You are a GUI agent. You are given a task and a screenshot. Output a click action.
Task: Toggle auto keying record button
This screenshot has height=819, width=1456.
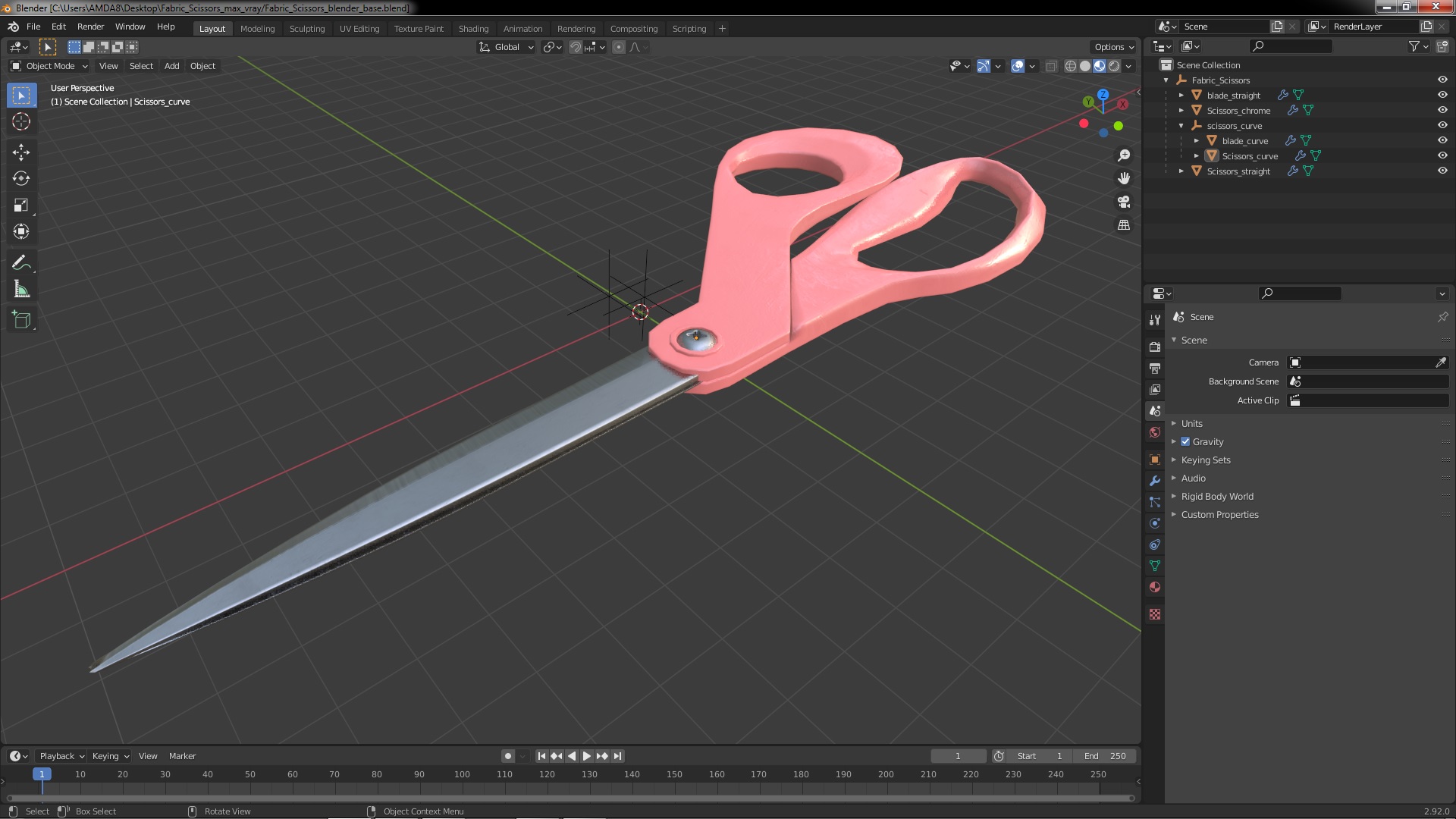tap(508, 756)
